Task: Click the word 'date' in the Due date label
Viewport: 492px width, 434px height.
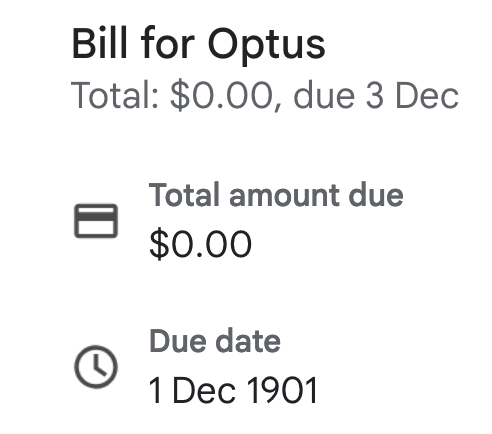Action: coord(248,341)
